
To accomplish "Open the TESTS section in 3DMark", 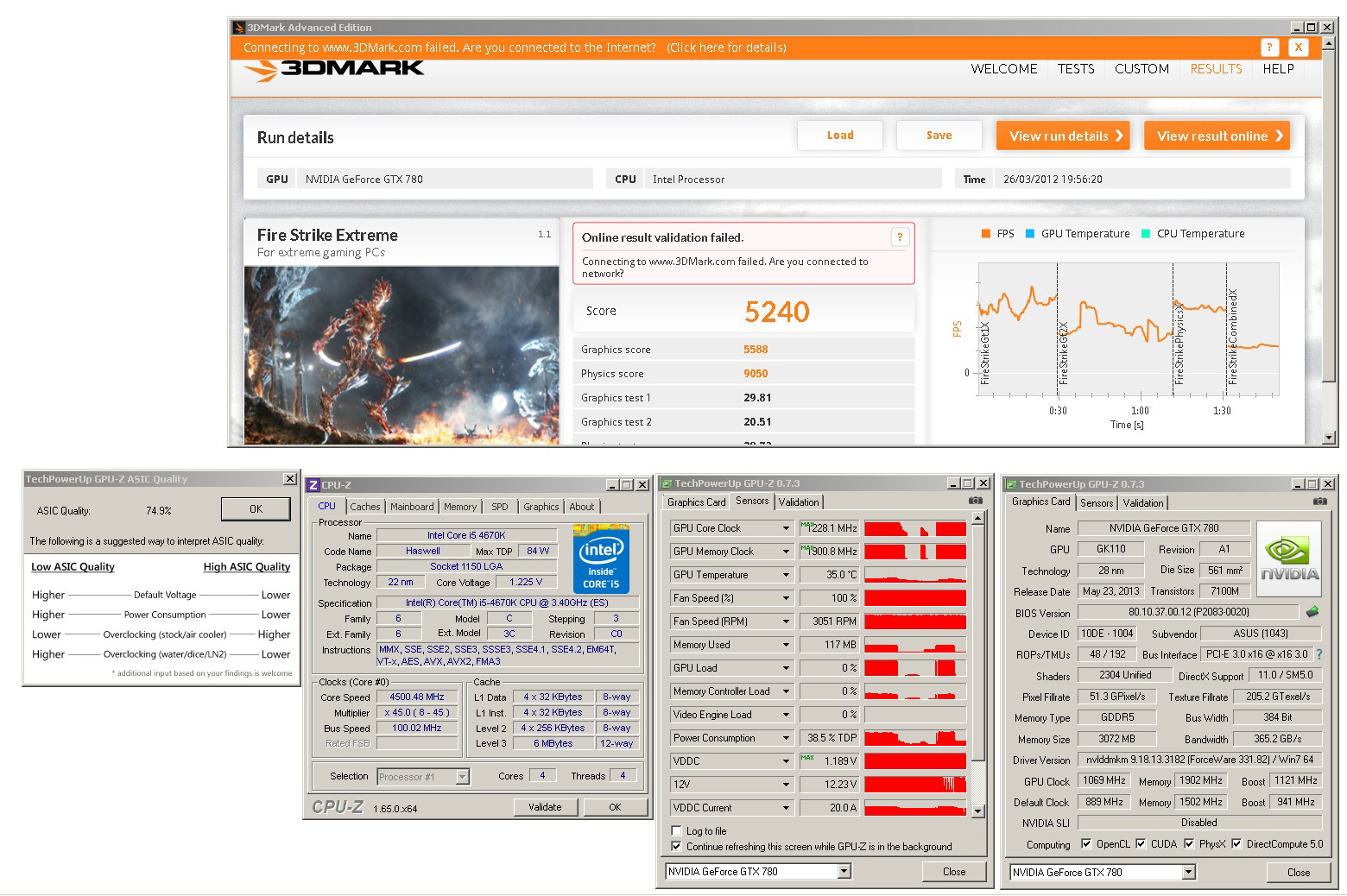I will click(x=1076, y=69).
